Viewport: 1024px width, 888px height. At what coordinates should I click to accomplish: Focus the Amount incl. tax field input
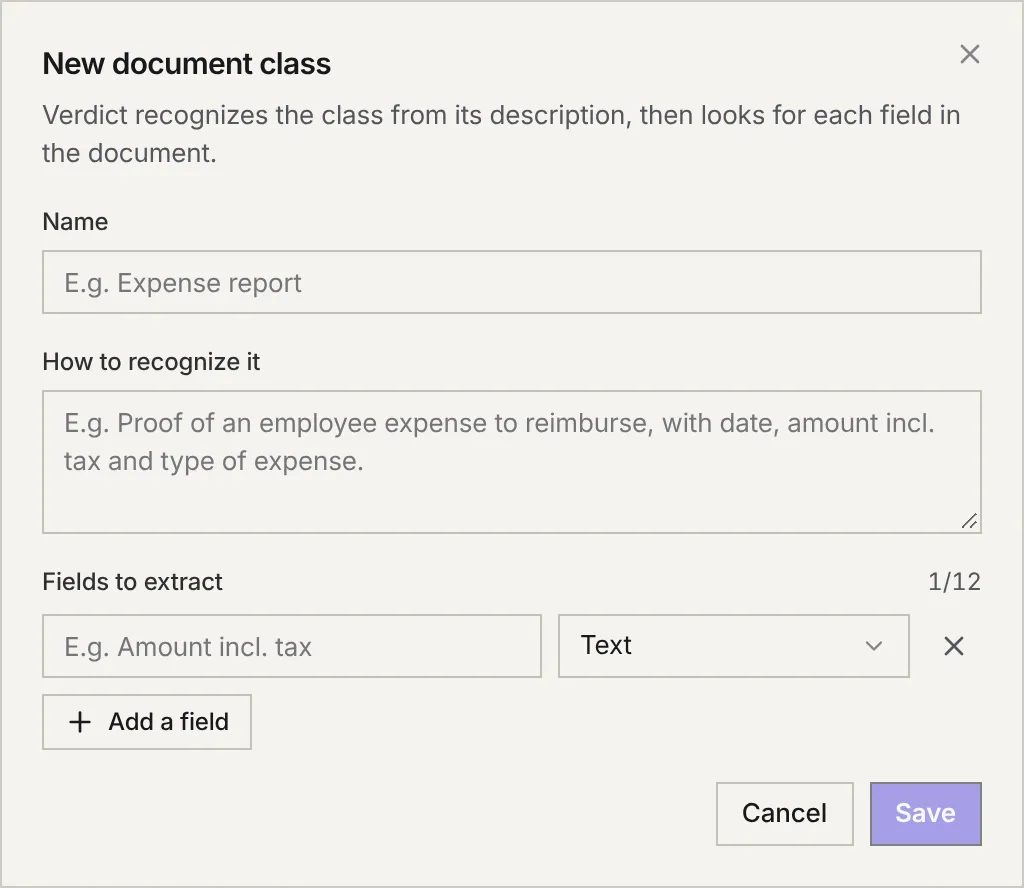[292, 646]
